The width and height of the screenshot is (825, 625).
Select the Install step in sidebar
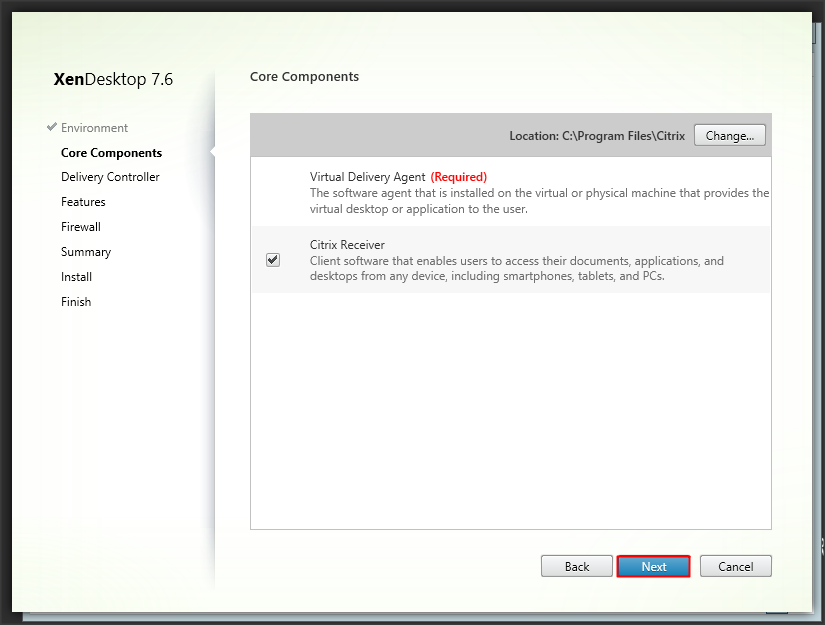76,277
